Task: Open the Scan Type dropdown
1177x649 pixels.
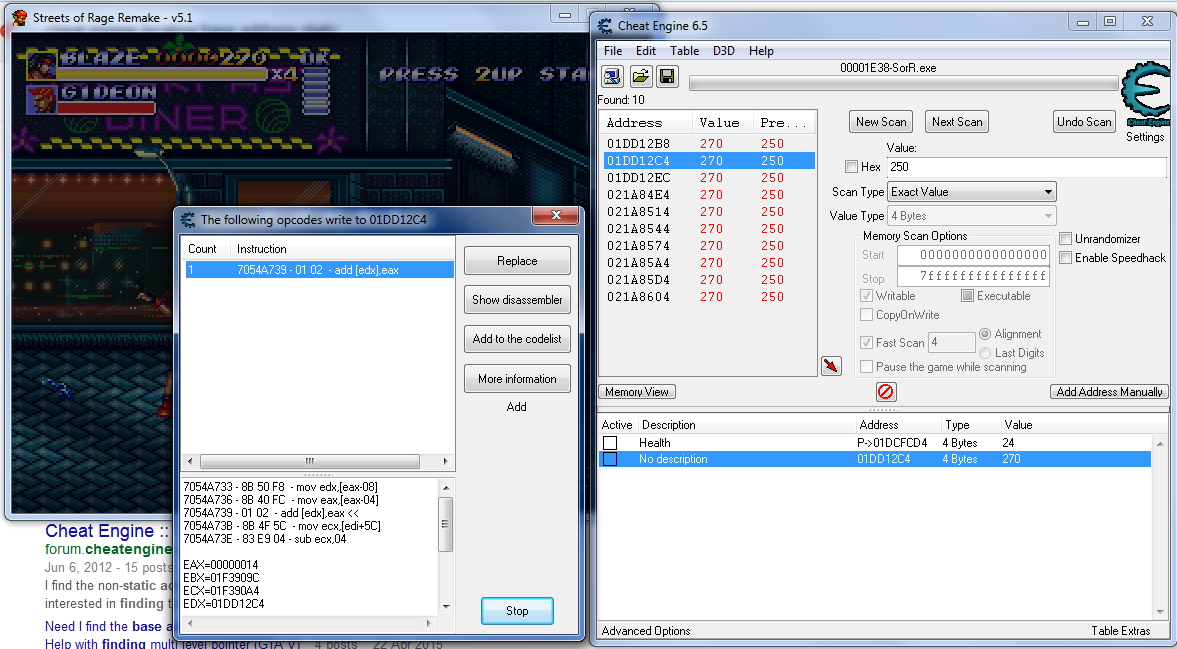Action: [972, 192]
